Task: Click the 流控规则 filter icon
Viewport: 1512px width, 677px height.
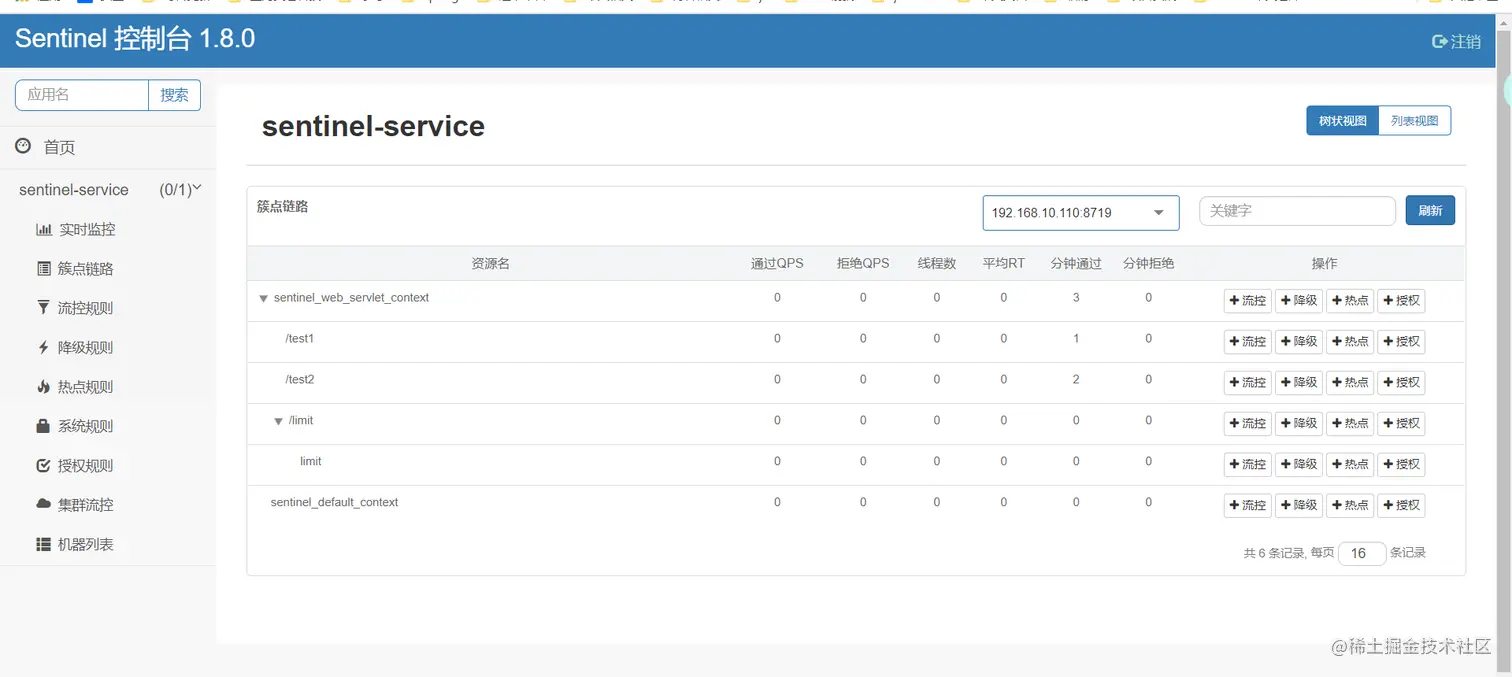Action: click(x=43, y=307)
